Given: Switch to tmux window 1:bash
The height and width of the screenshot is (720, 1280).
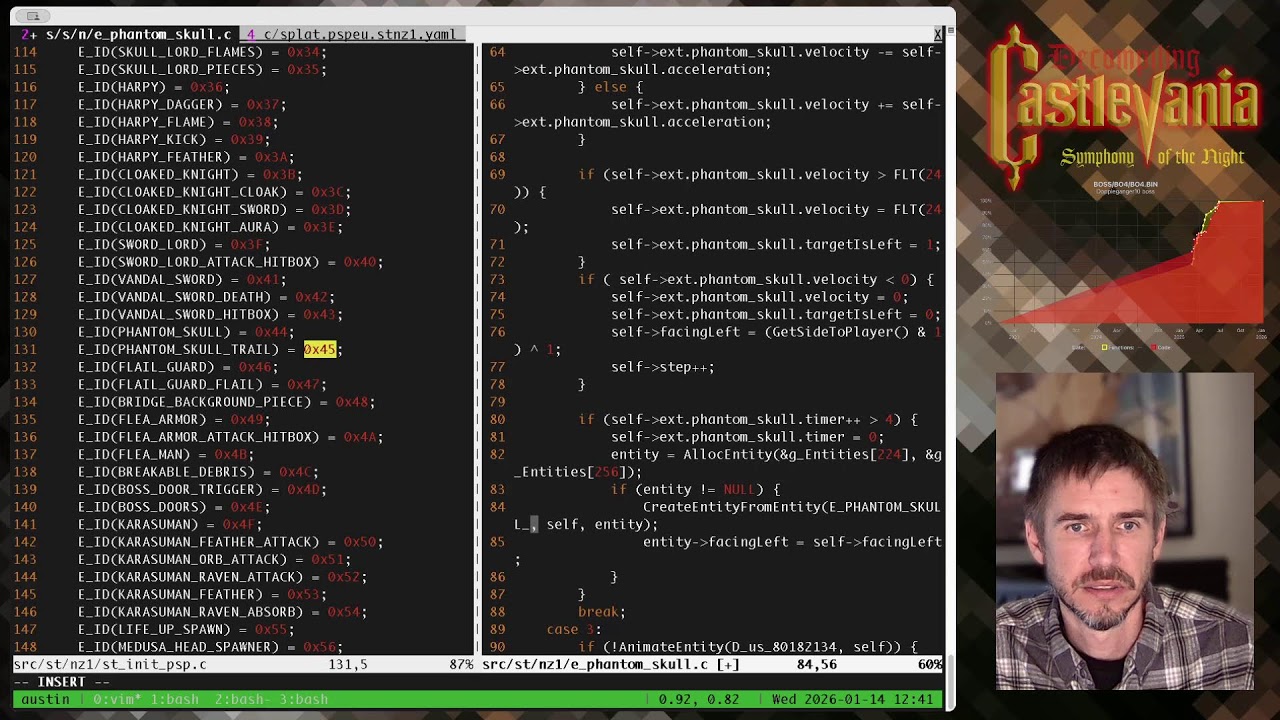Looking at the screenshot, I should point(174,699).
